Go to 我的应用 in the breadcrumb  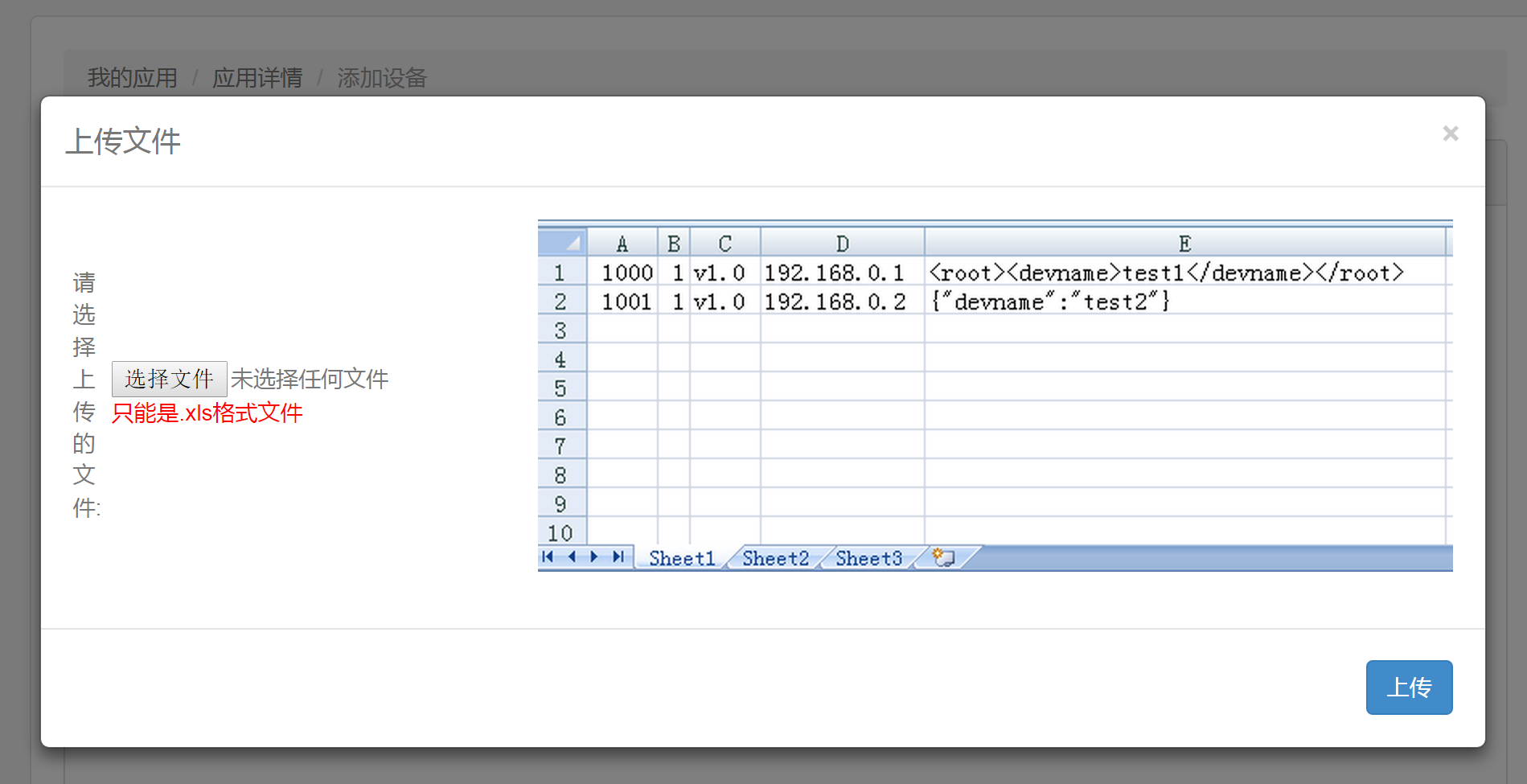tap(132, 78)
